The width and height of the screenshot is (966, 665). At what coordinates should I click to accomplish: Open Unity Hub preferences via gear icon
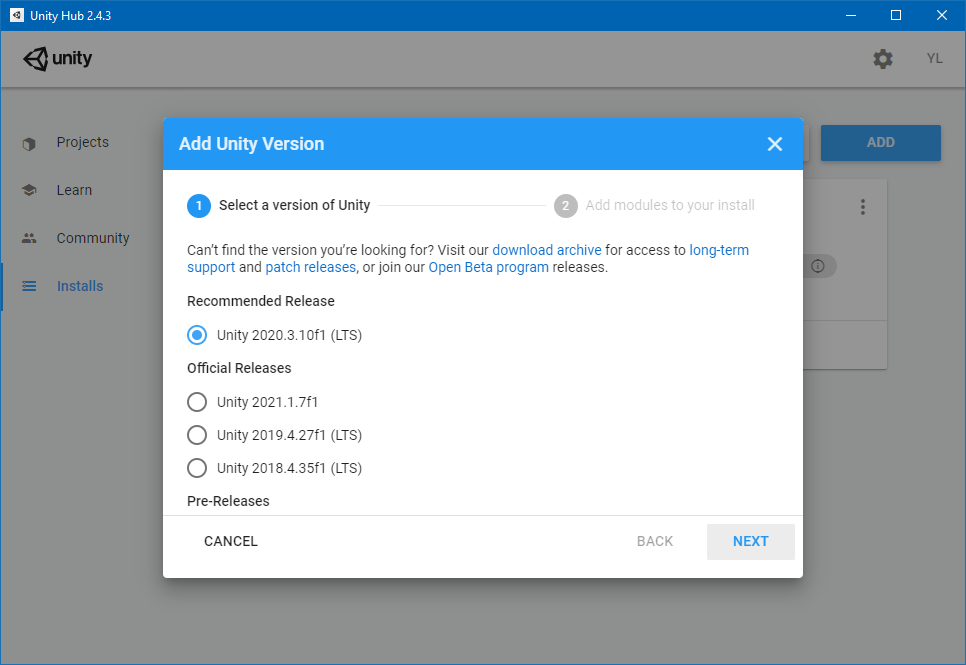883,59
